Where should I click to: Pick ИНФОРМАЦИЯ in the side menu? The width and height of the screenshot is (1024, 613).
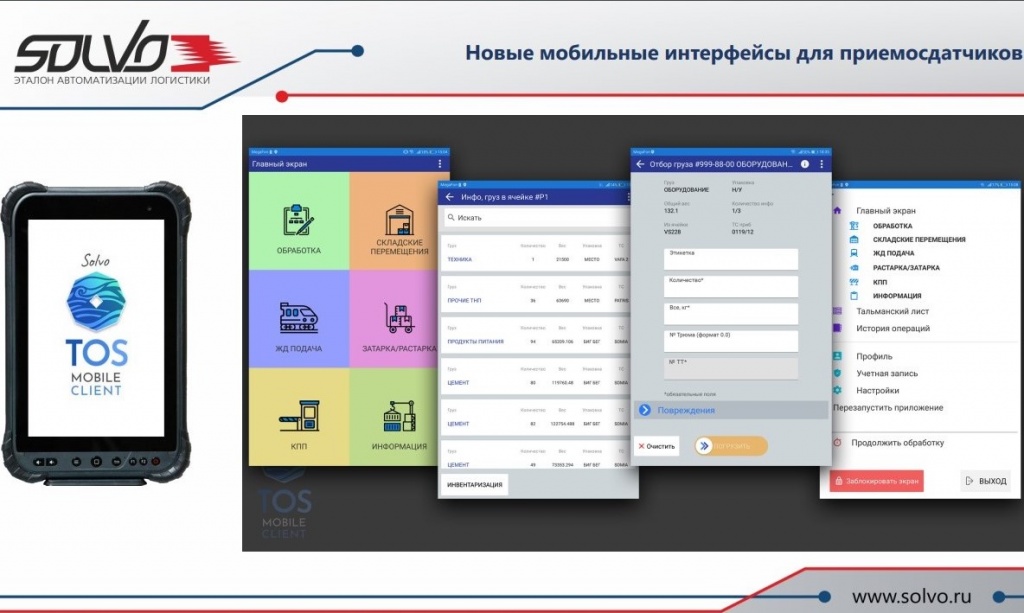[x=897, y=296]
